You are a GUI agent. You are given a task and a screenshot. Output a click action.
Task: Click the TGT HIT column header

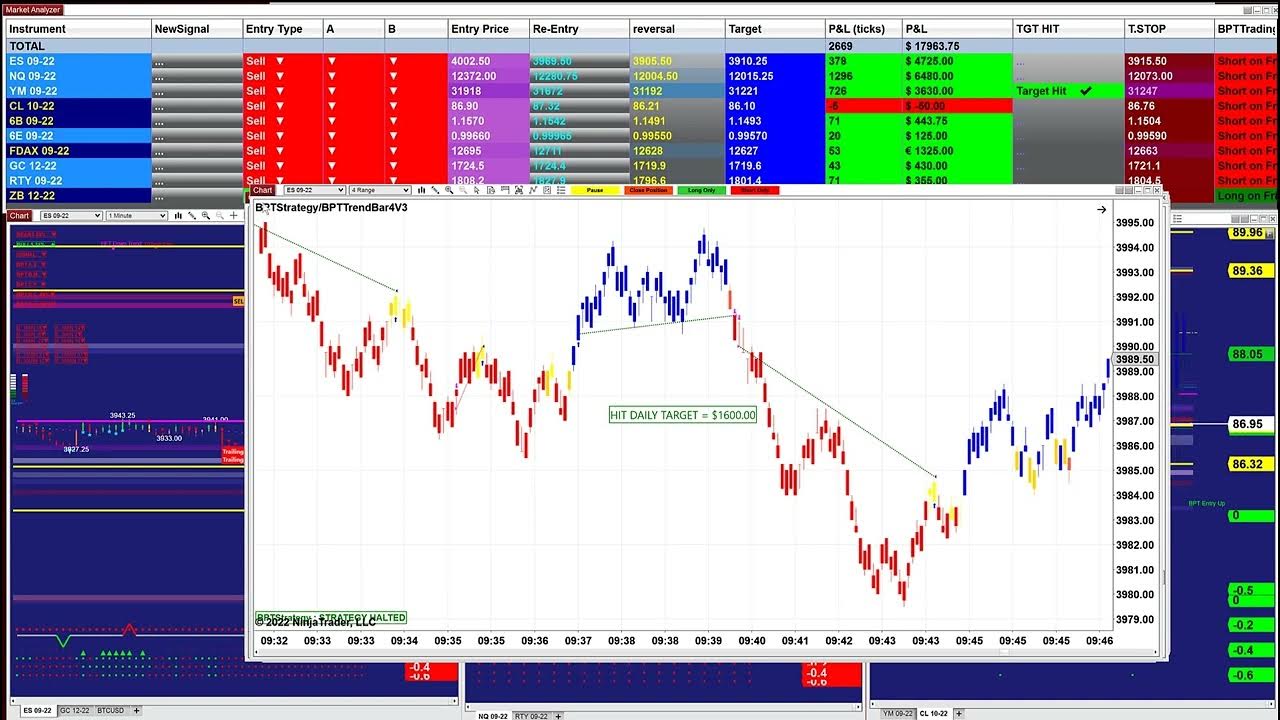click(1068, 29)
